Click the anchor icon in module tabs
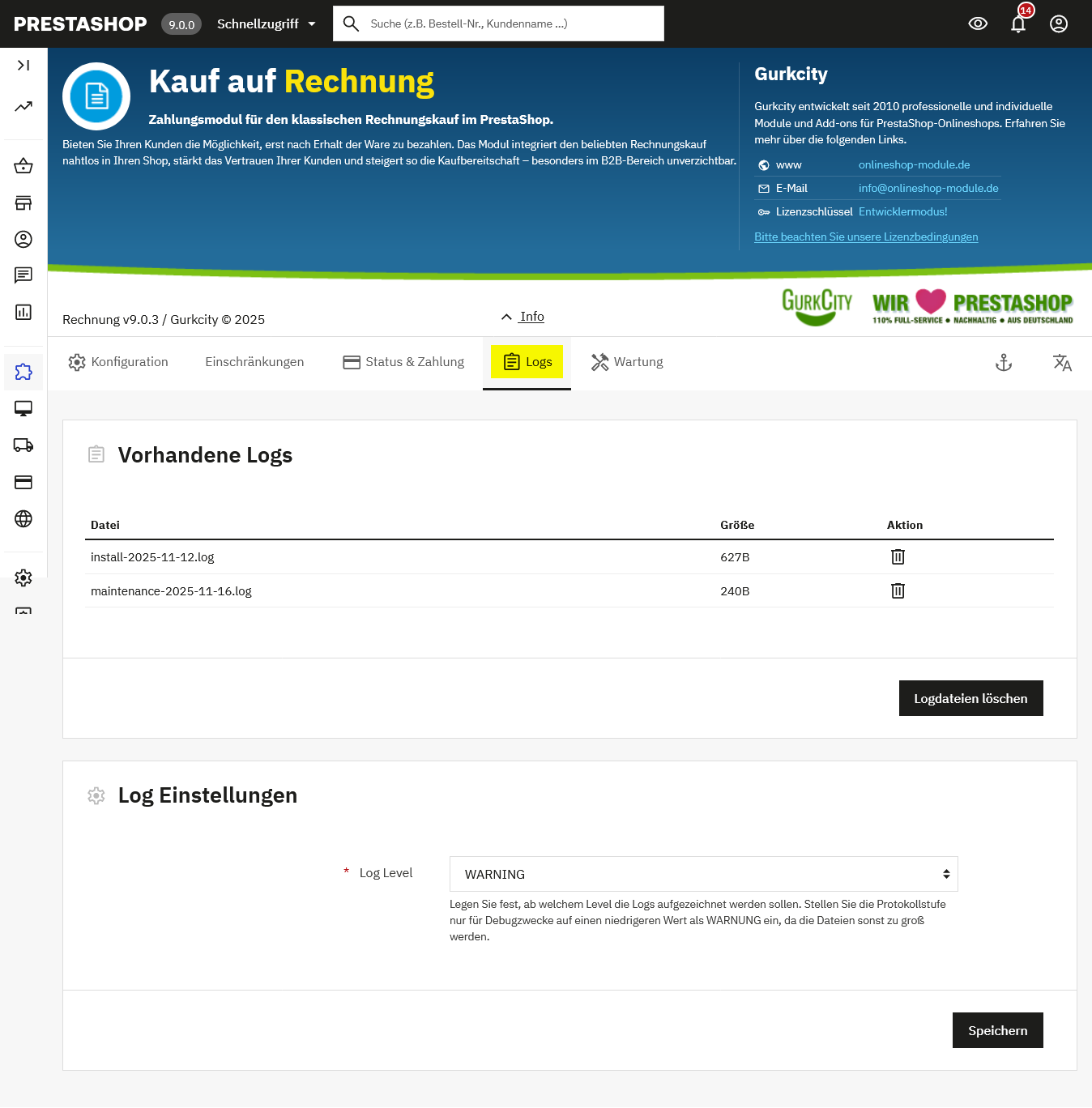 (x=1004, y=362)
